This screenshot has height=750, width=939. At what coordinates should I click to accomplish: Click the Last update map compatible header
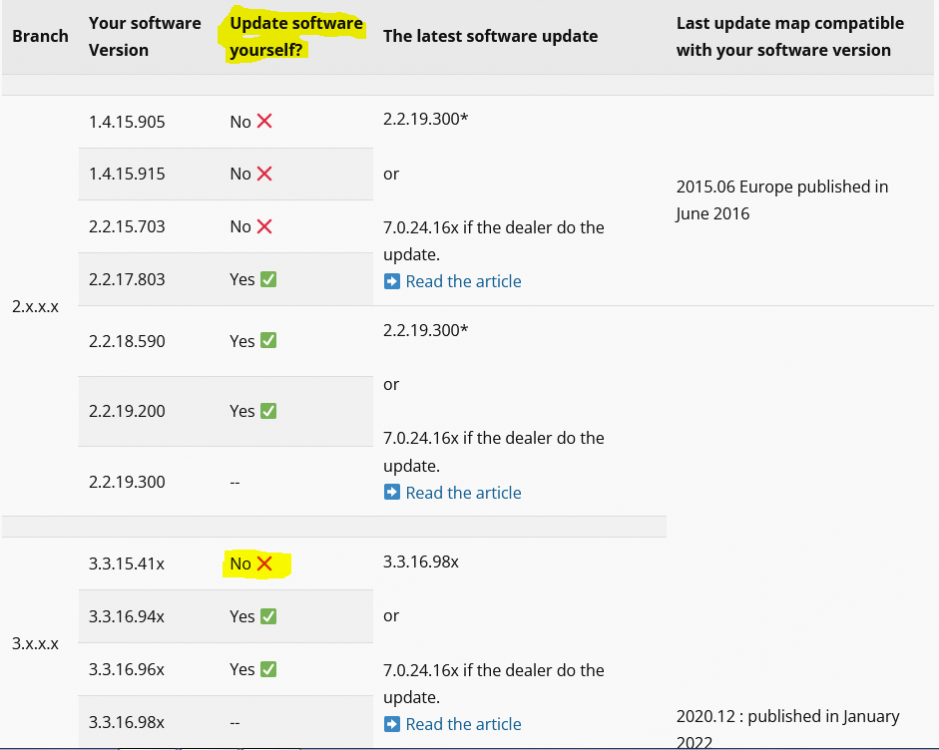pos(790,36)
